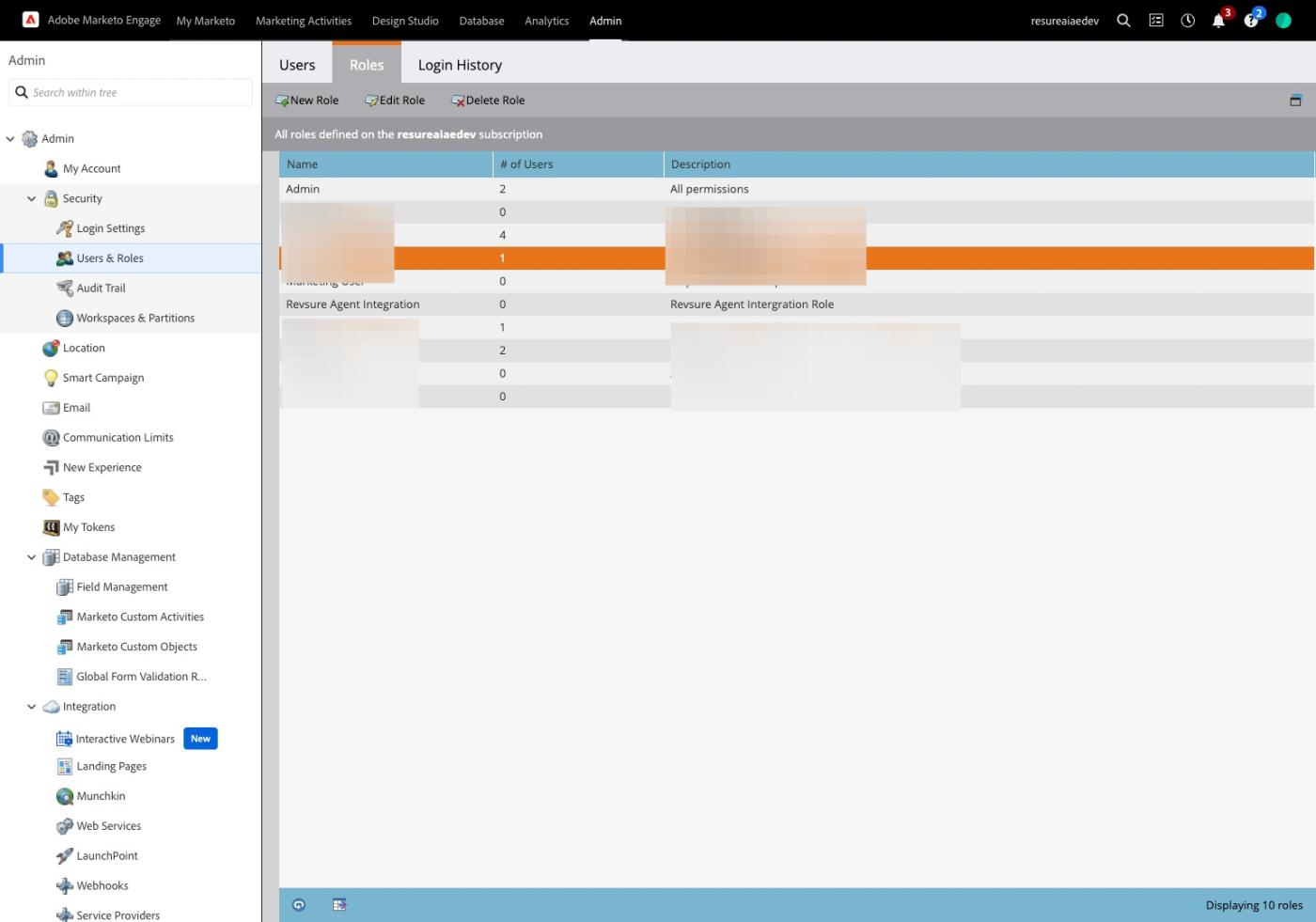Screen dimensions: 1316x922
Task: Click the Security lock icon
Action: tap(51, 198)
